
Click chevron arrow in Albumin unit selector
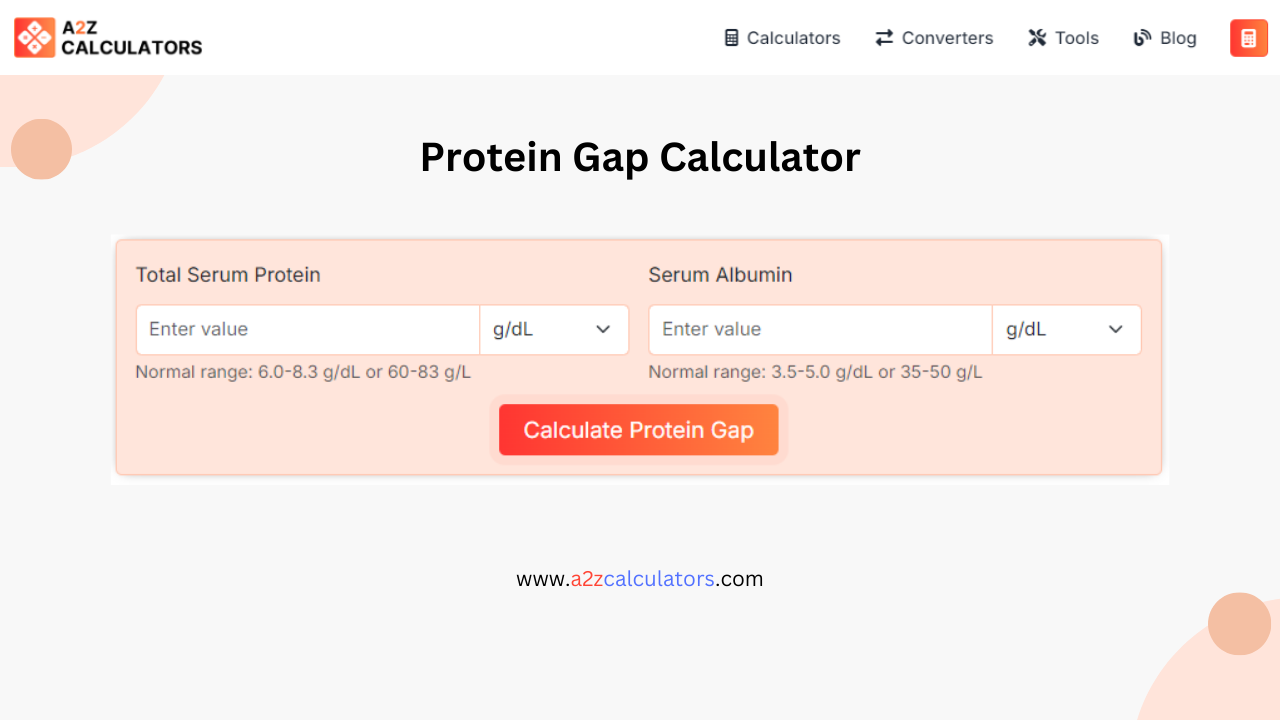1116,330
